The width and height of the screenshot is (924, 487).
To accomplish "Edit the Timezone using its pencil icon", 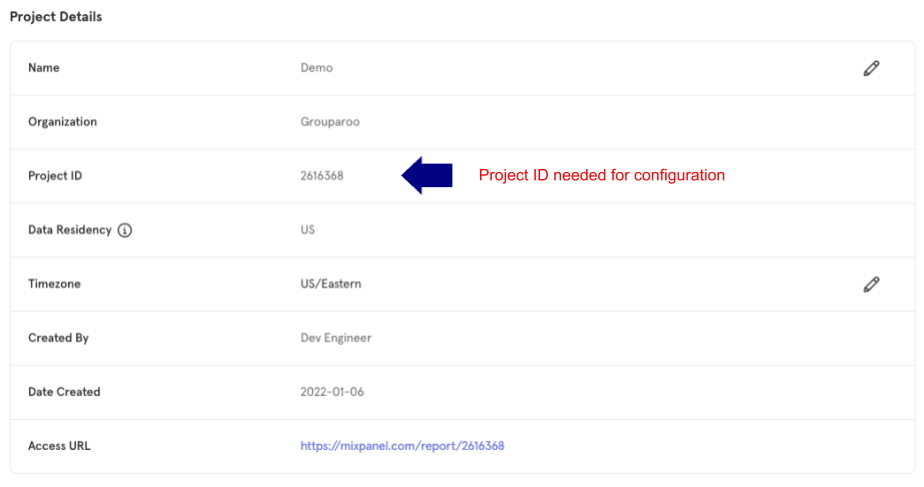I will (x=871, y=284).
